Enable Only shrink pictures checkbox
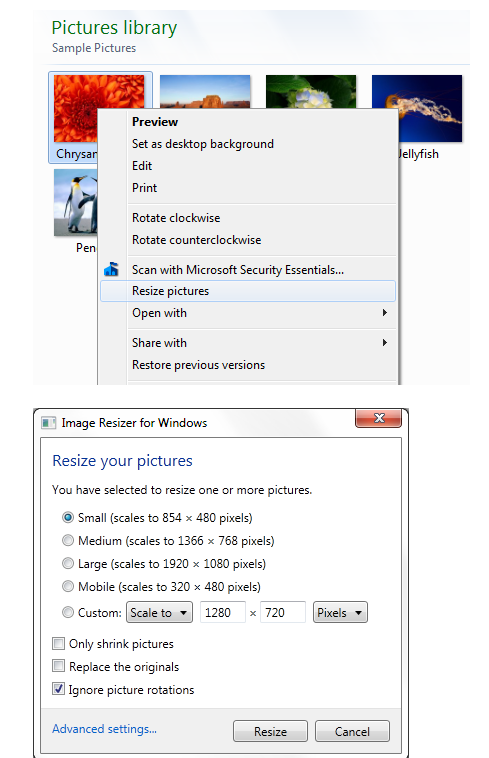Screen dimensions: 489x758 [58, 643]
